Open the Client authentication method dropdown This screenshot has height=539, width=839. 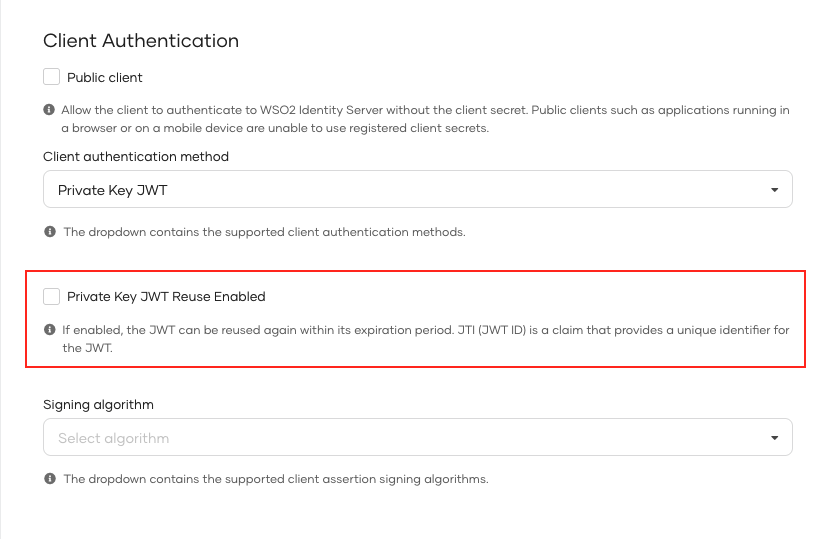click(x=417, y=190)
